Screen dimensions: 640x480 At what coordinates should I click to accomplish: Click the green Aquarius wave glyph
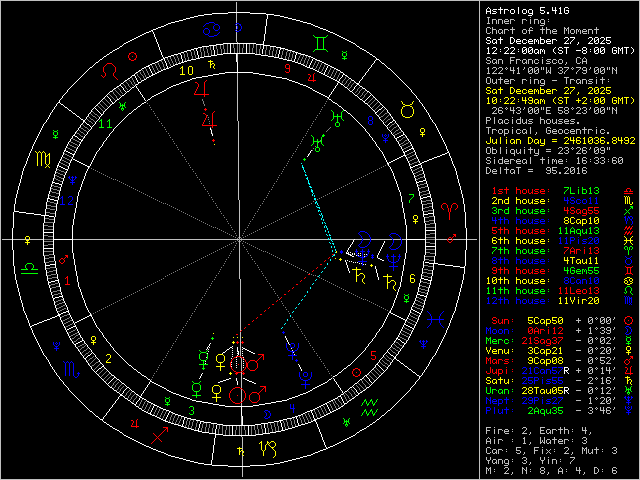tap(369, 408)
